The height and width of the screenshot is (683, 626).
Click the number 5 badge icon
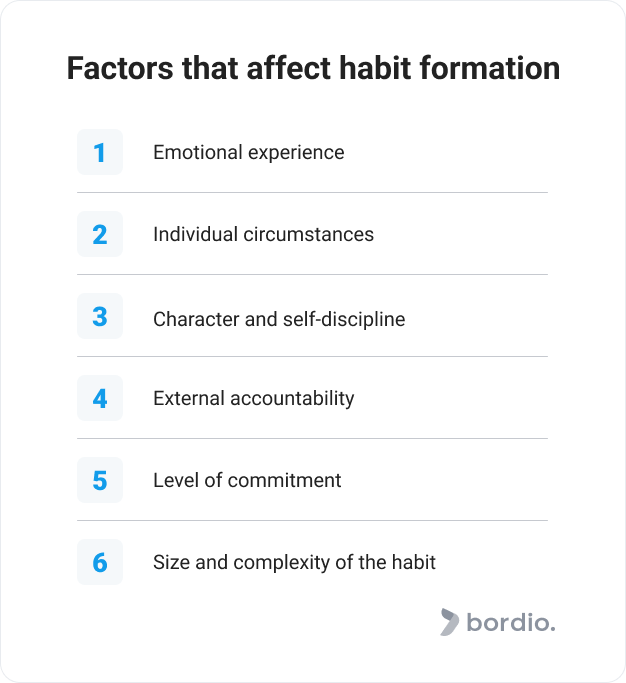[100, 480]
